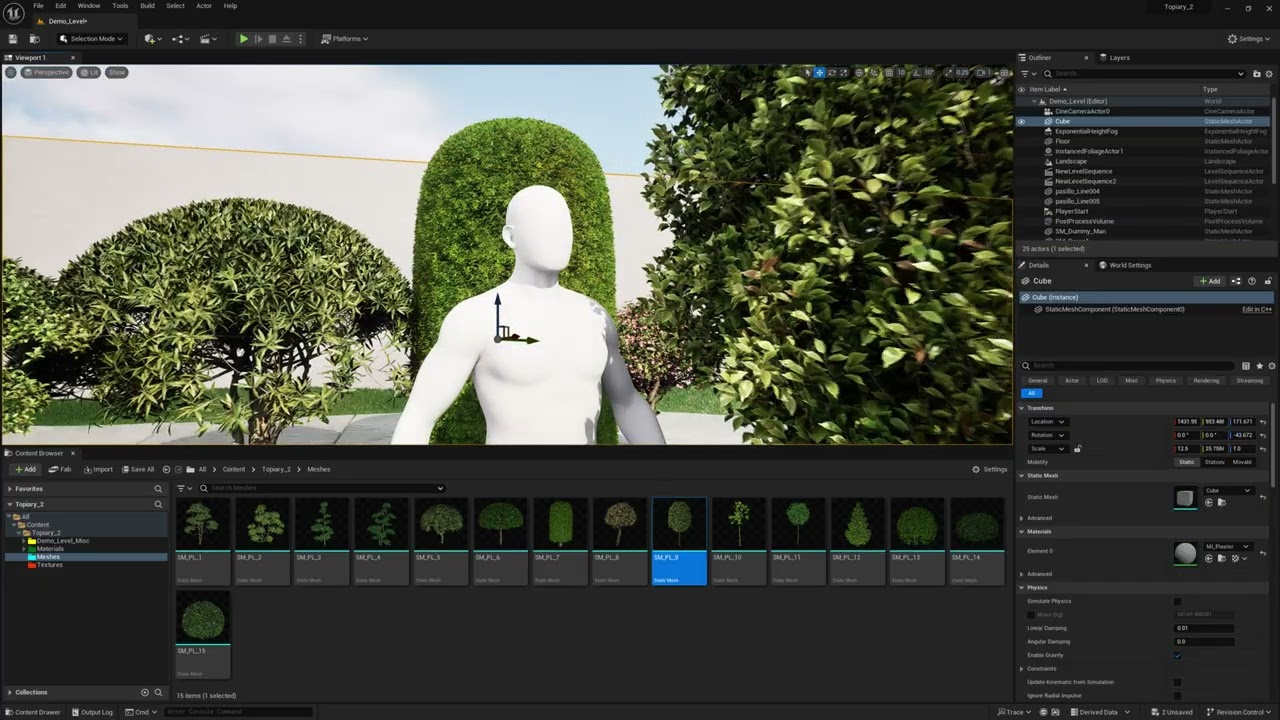Click the Linear Damping value field
This screenshot has width=1280, height=720.
pos(1205,628)
